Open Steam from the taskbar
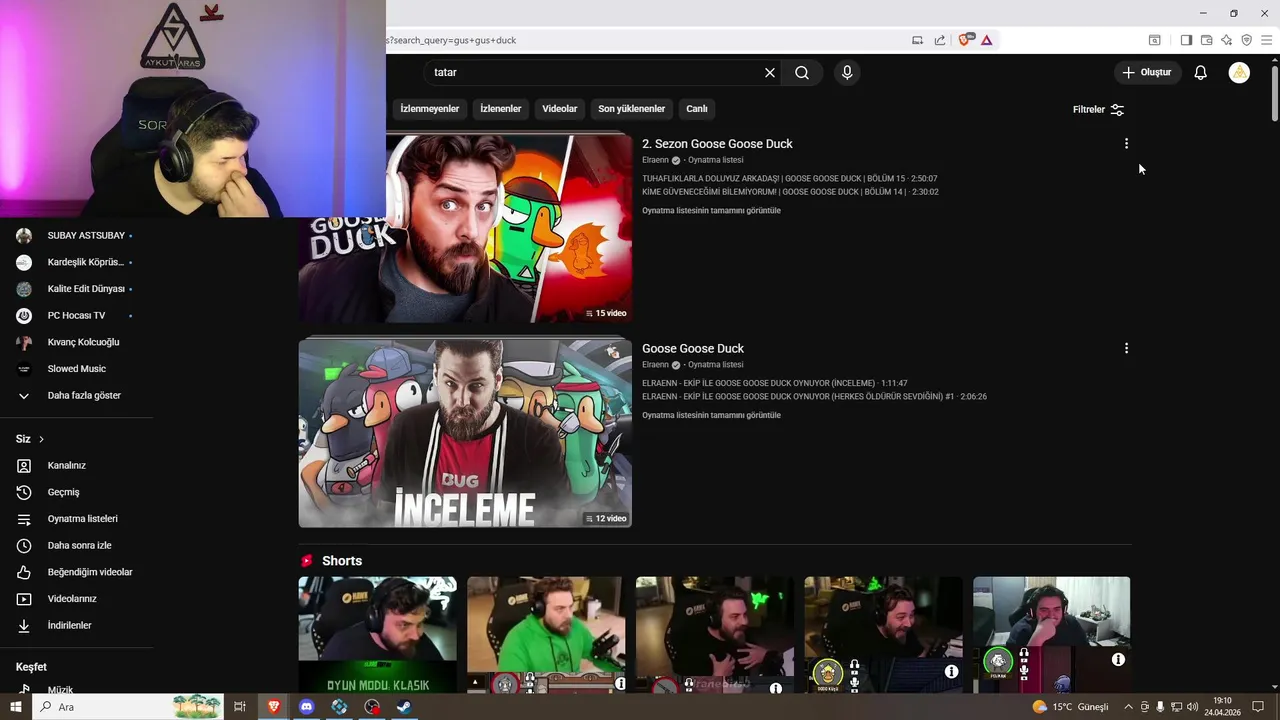This screenshot has width=1280, height=720. pos(403,707)
